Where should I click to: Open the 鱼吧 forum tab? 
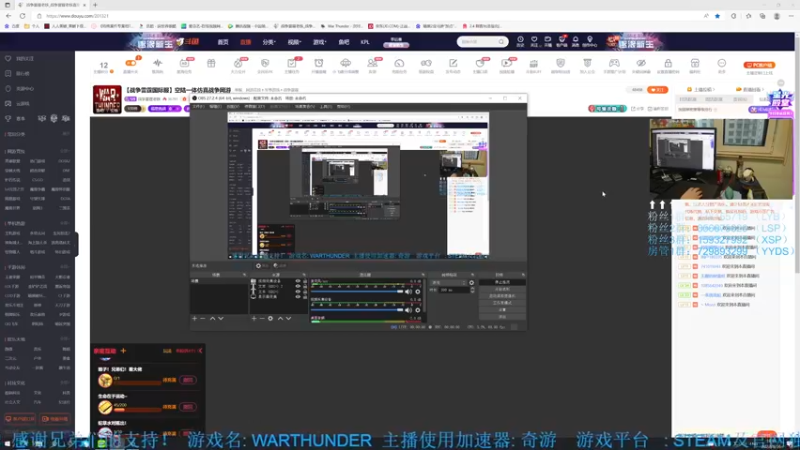pos(344,42)
